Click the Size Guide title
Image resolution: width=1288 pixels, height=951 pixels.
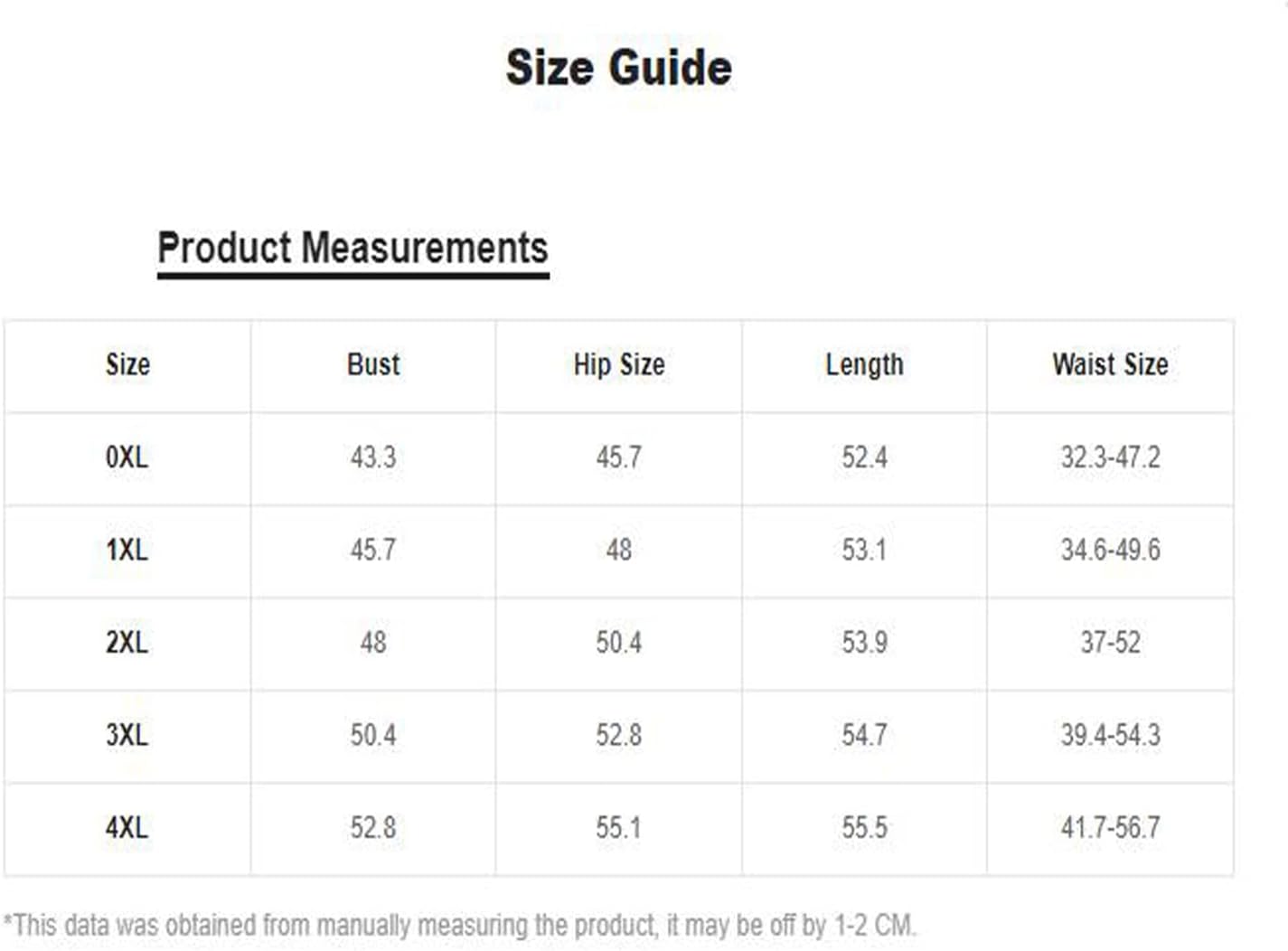point(618,68)
